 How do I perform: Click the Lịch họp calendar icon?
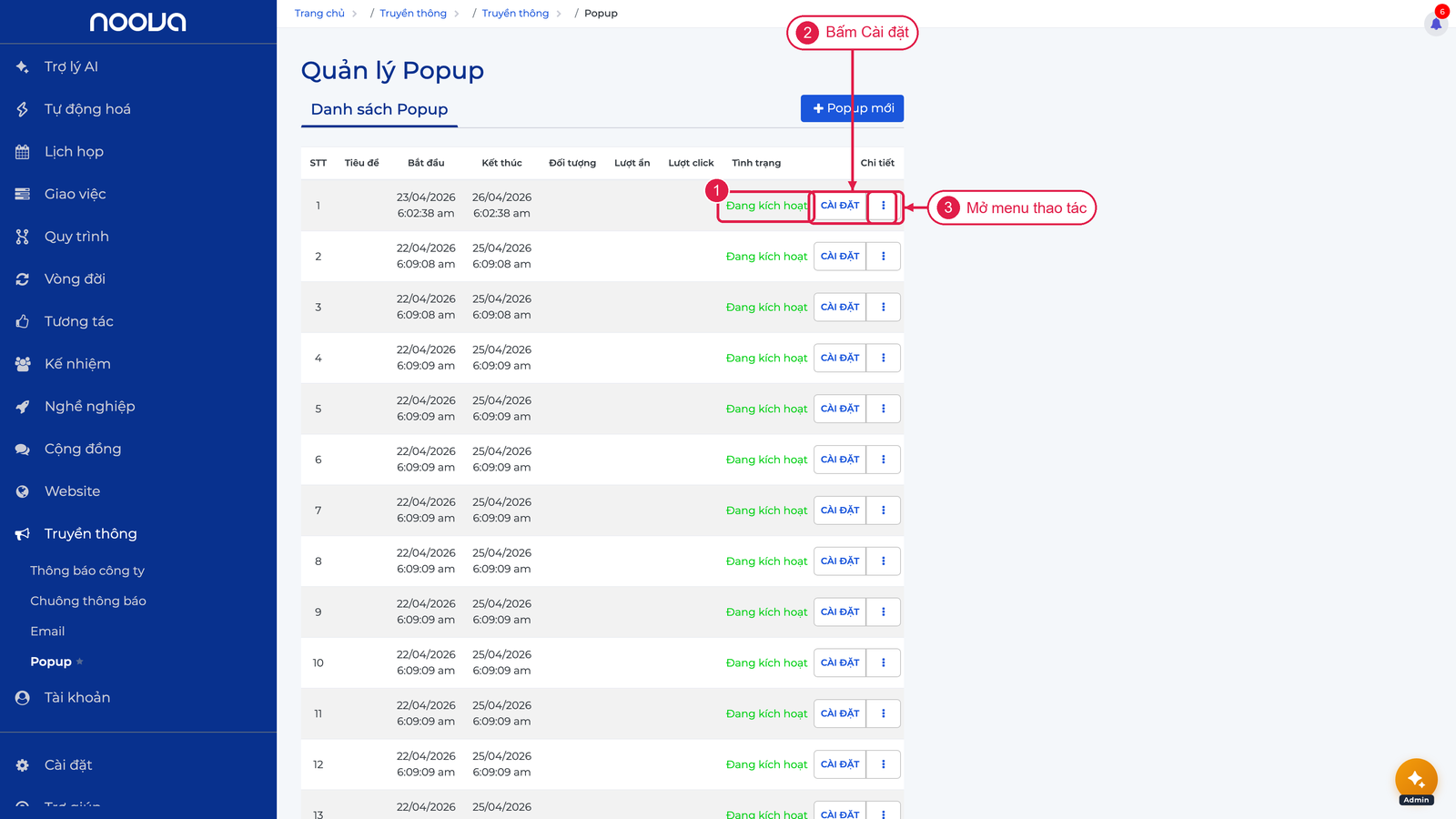[23, 152]
